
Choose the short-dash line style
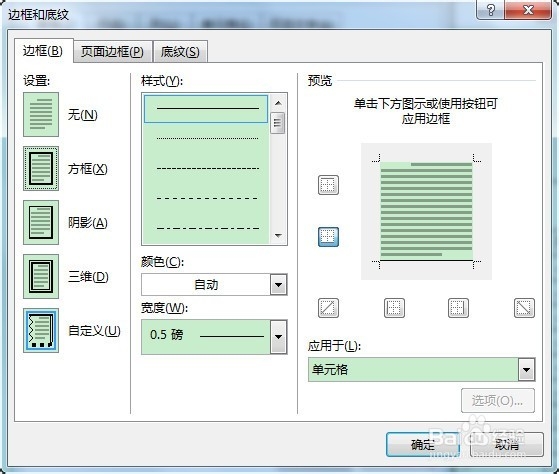click(206, 169)
